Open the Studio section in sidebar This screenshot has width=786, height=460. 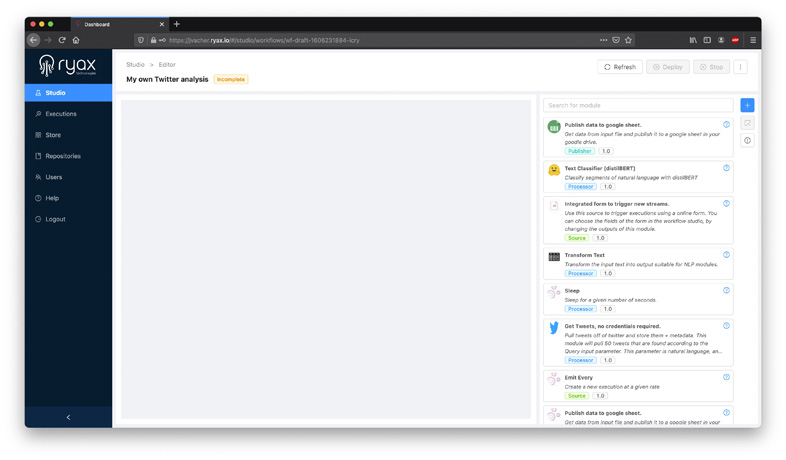click(x=68, y=93)
